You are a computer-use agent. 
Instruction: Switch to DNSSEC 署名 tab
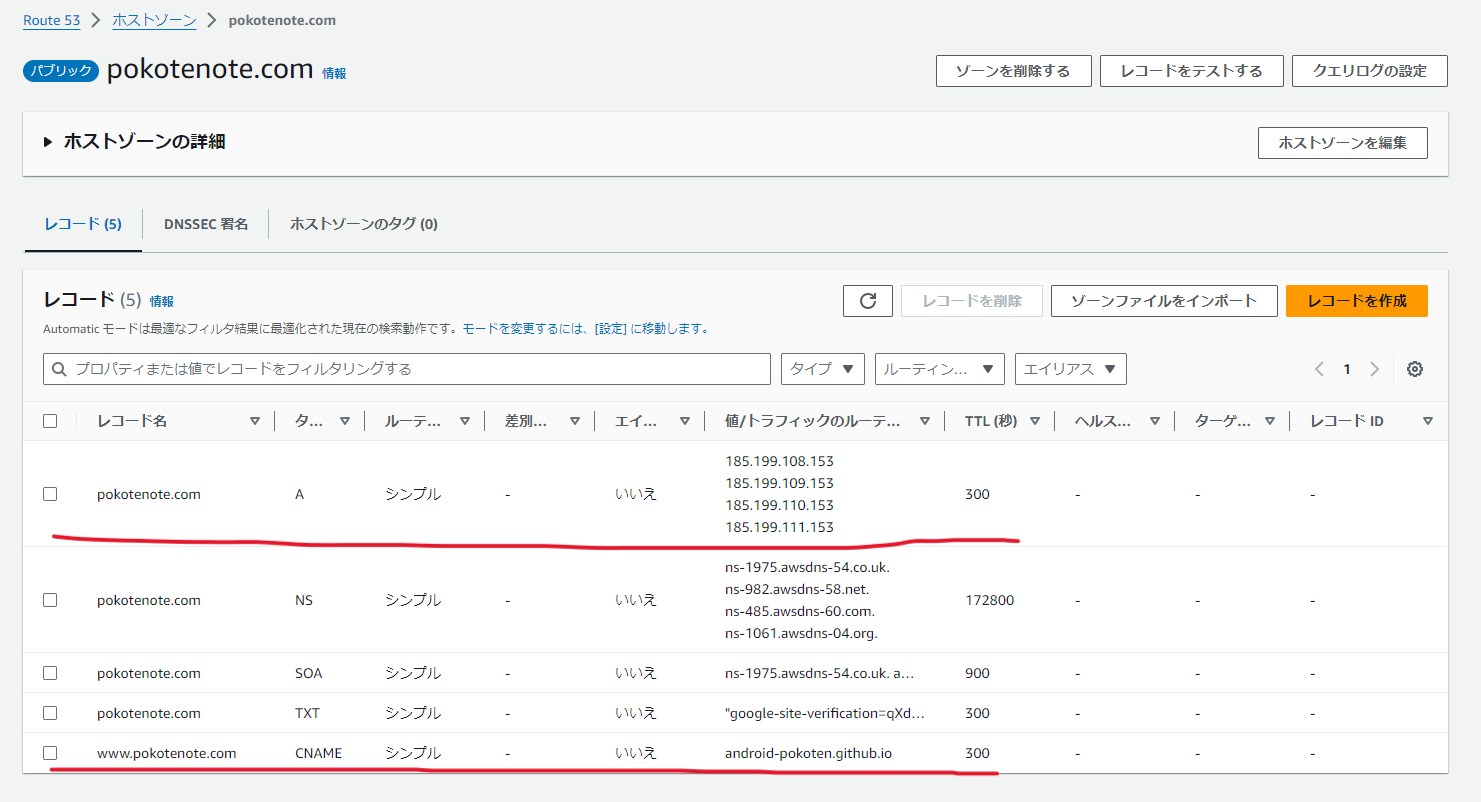206,224
